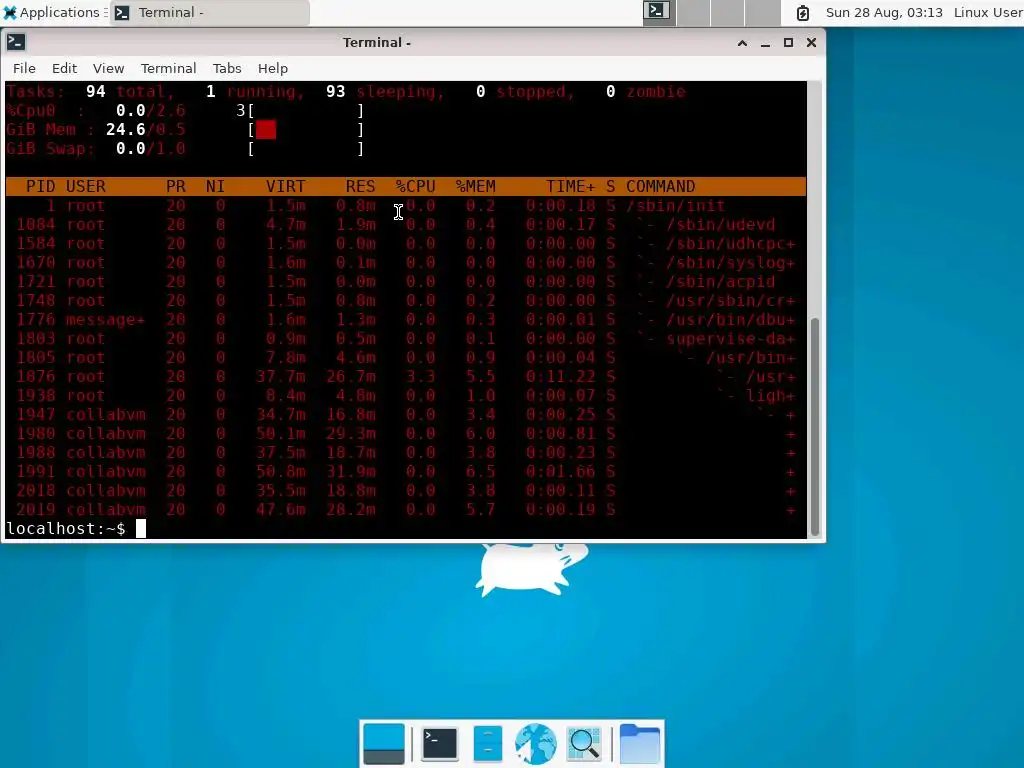
Task: Click PID 1805 in the process list
Action: click(36, 357)
